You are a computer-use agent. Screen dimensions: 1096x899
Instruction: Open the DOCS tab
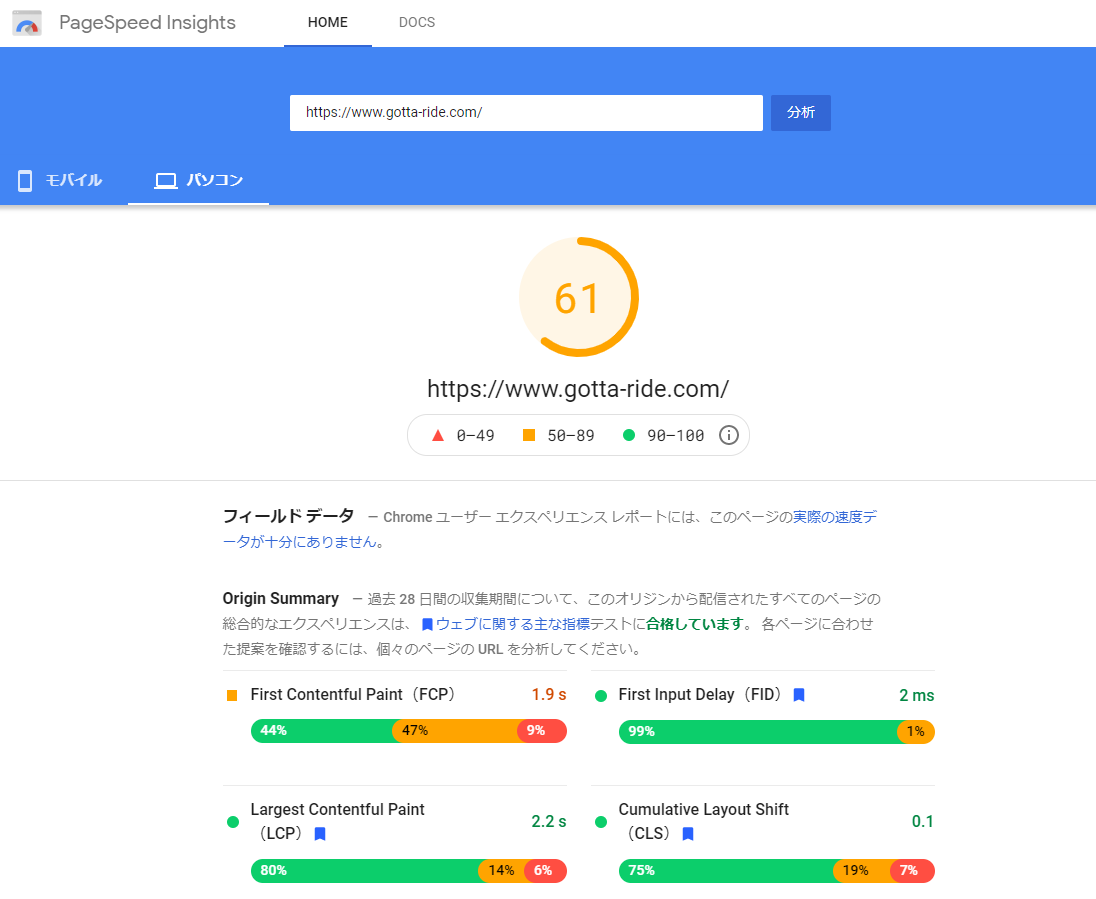[x=417, y=22]
